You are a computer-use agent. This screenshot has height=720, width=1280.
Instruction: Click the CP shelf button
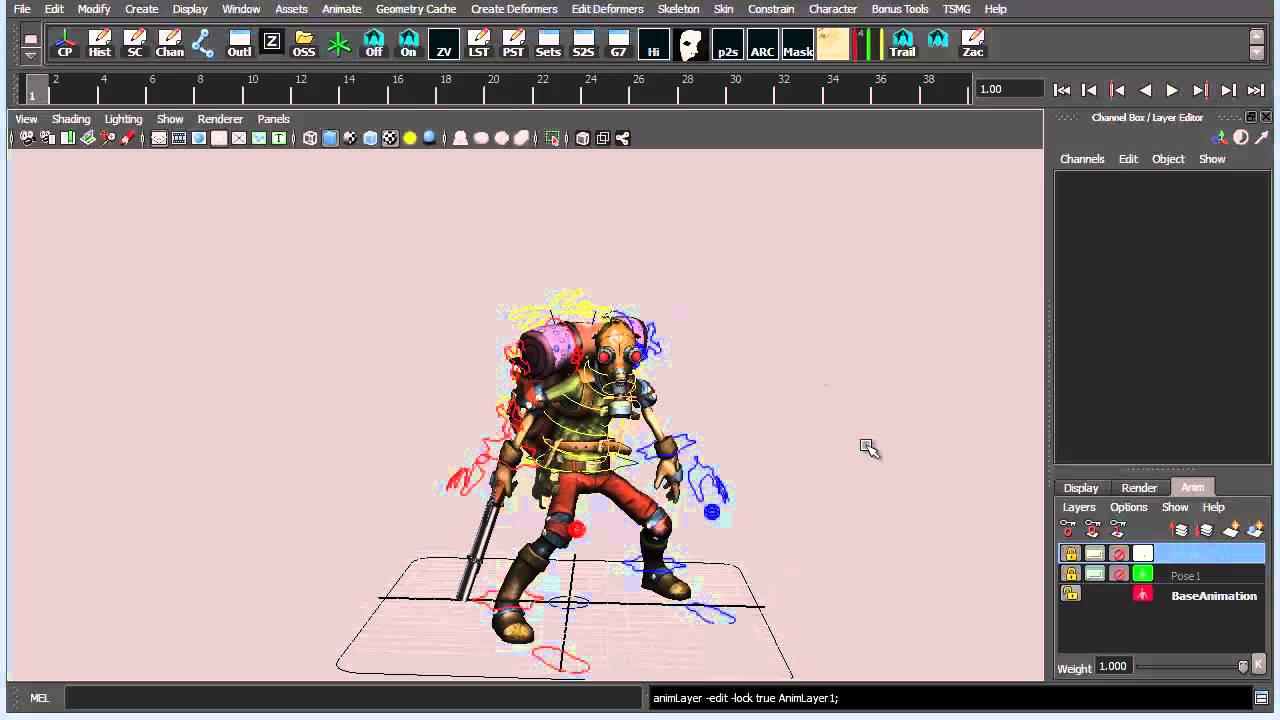pos(65,44)
